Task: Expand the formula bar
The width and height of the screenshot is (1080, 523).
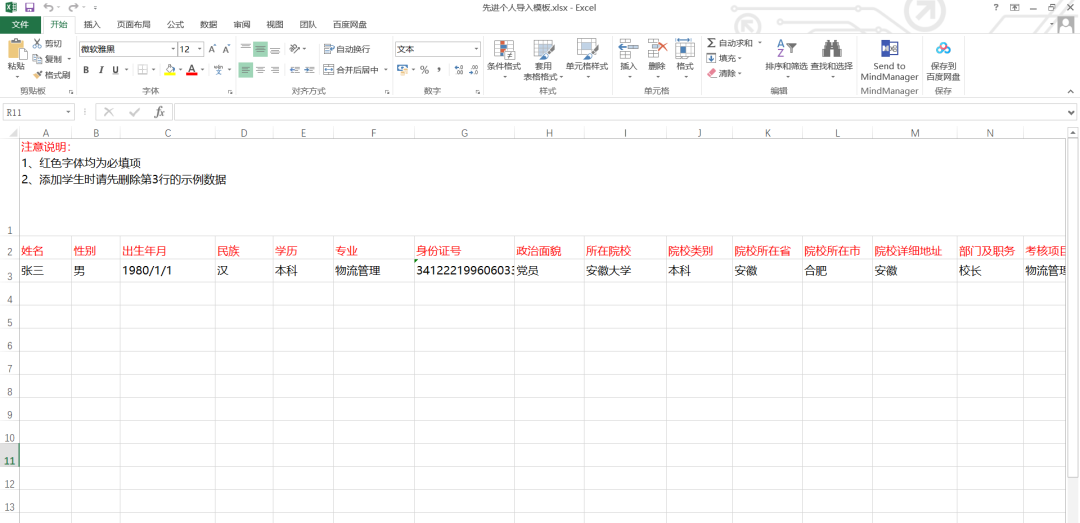Action: tap(1071, 112)
